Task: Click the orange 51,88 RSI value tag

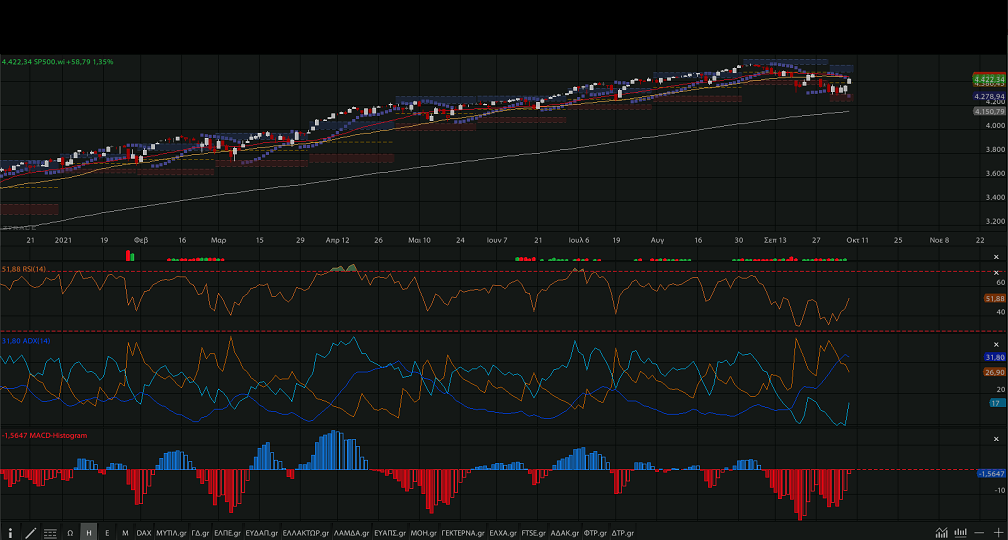Action: pos(994,298)
